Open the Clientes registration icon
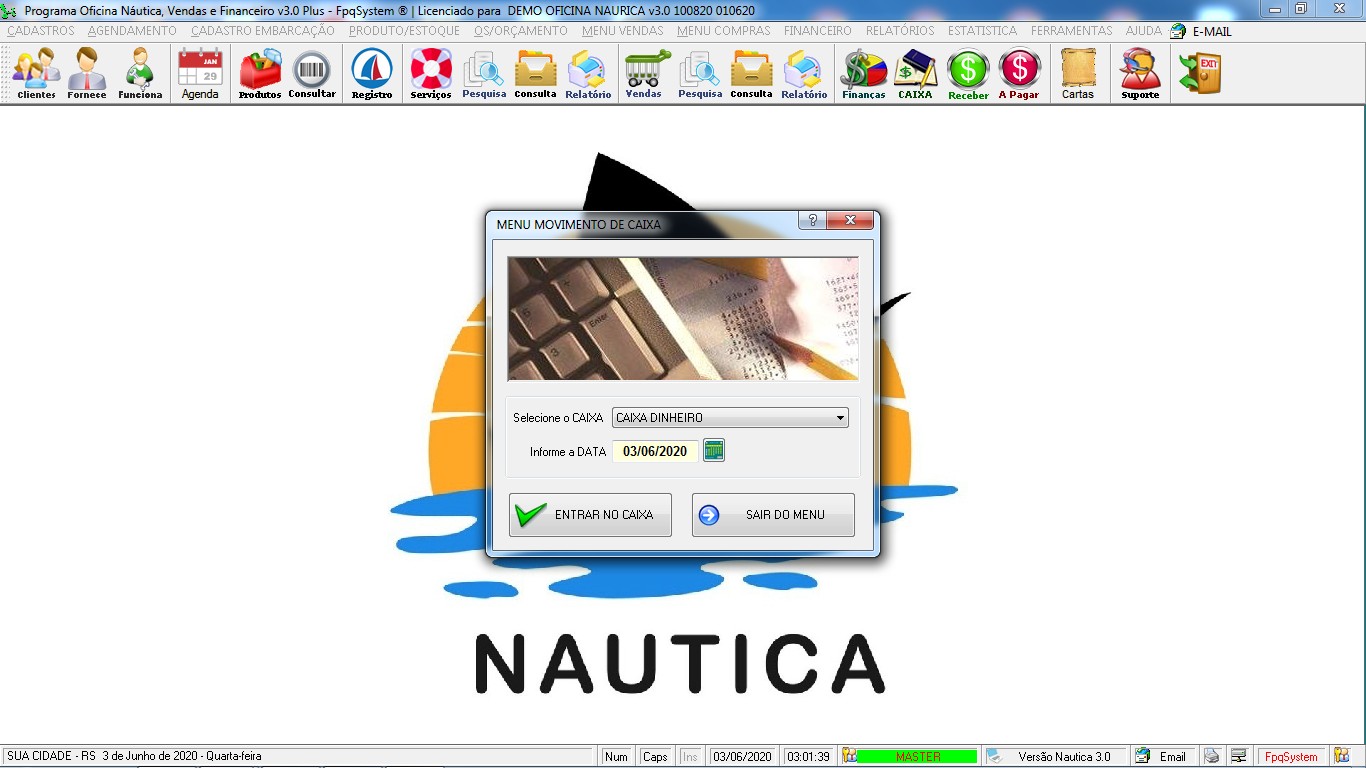Viewport: 1366px width, 768px height. pyautogui.click(x=36, y=74)
